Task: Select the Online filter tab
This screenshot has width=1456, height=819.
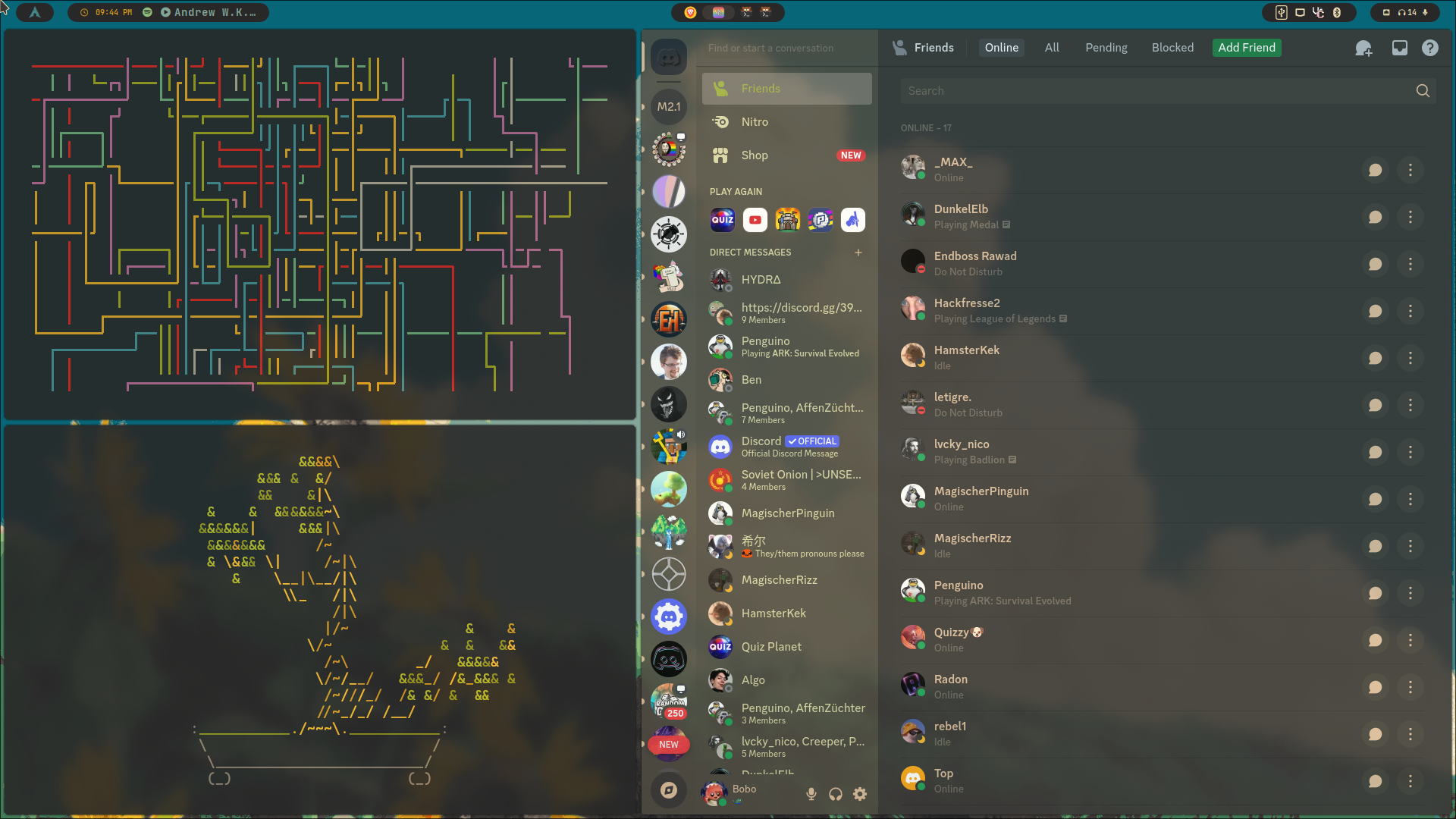Action: point(1001,47)
